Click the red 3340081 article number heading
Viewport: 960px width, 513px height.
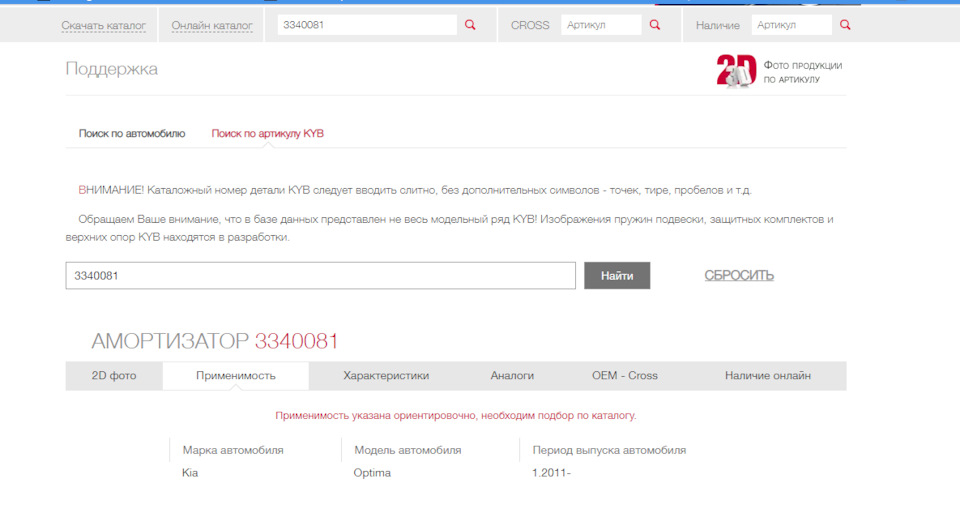[x=296, y=341]
